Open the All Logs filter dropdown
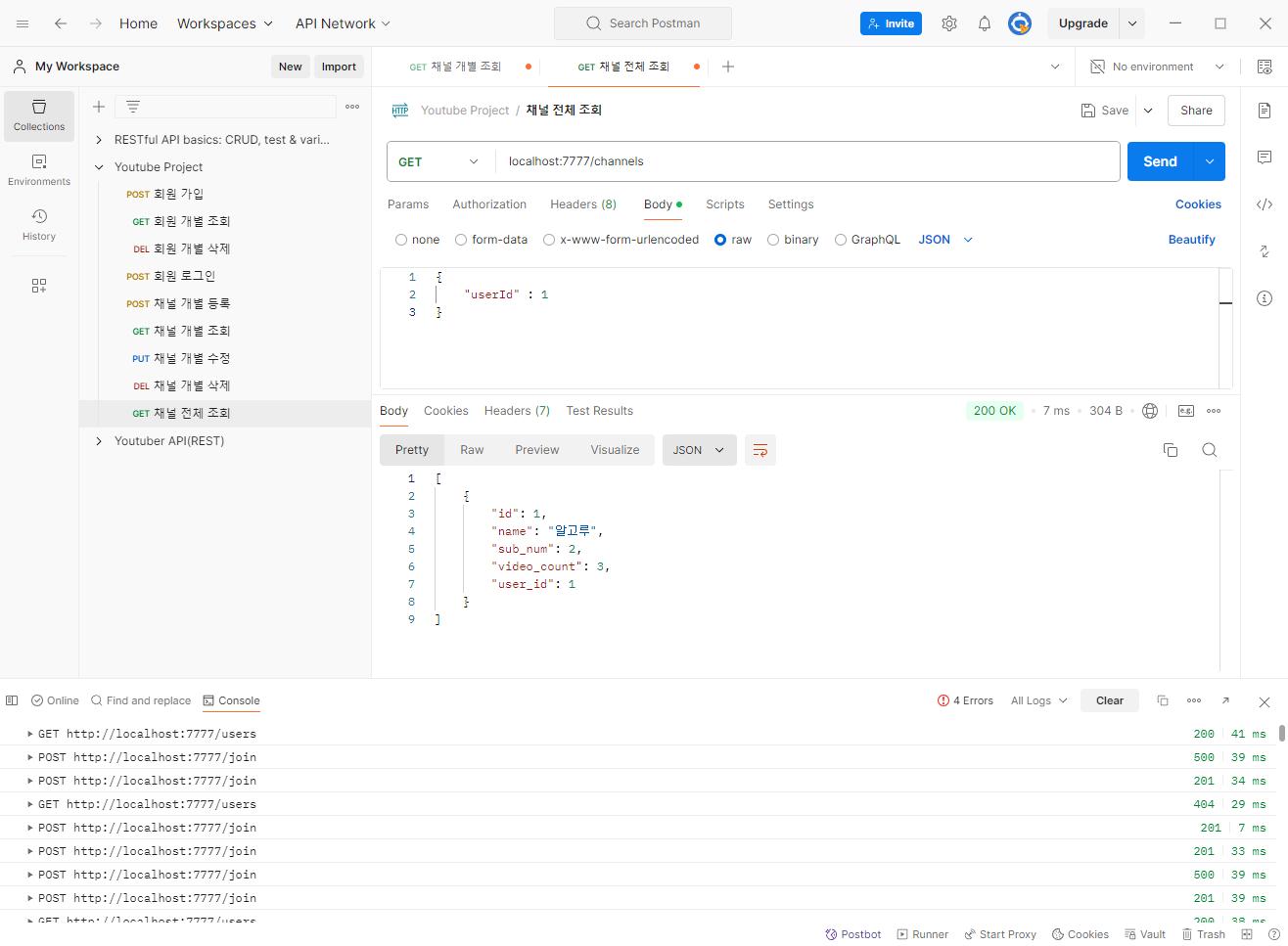 (1038, 700)
